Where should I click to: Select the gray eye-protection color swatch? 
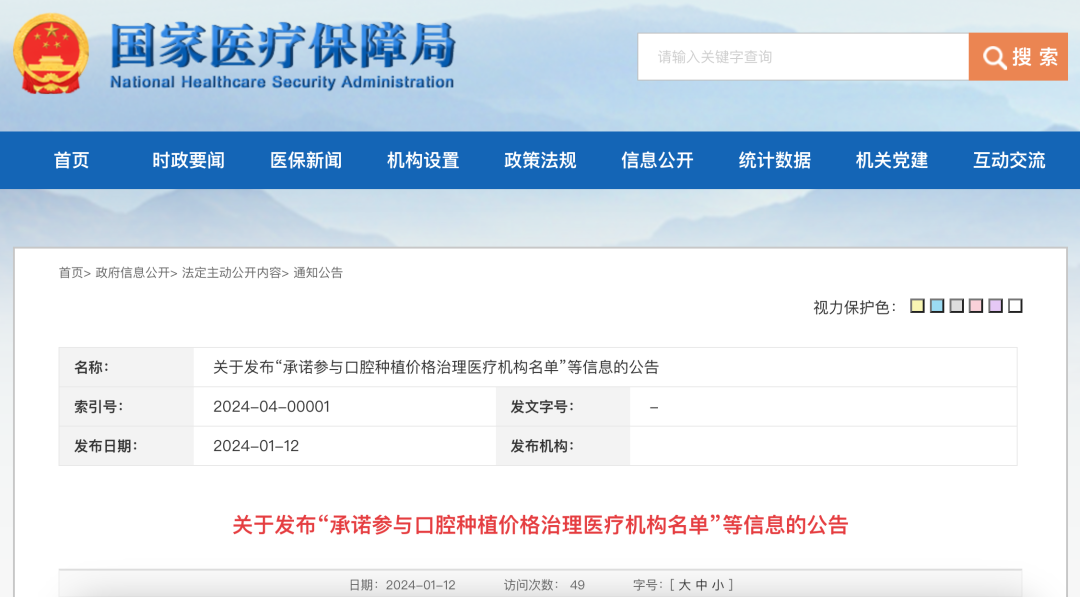tap(956, 306)
